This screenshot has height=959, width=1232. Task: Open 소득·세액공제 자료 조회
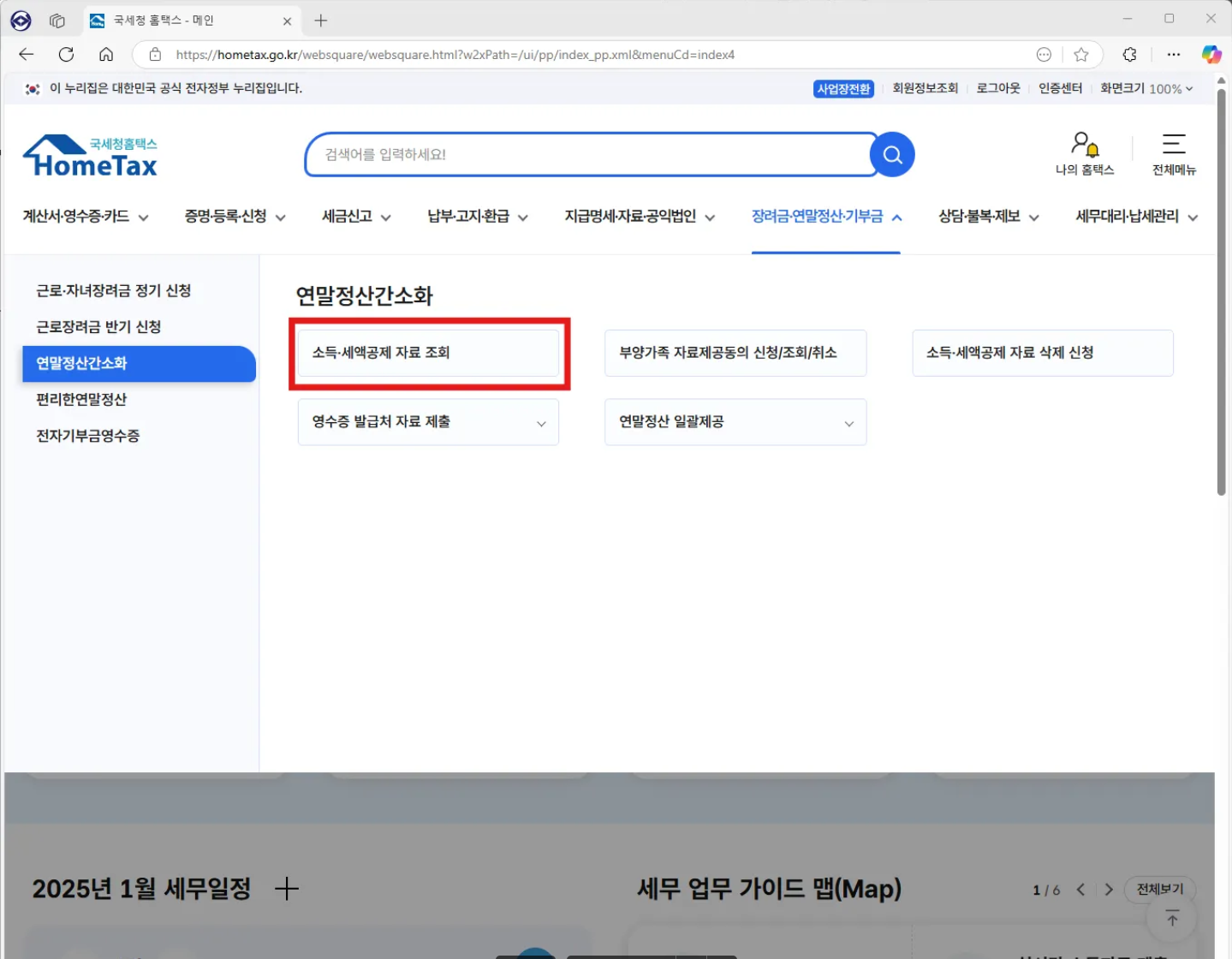(x=428, y=353)
